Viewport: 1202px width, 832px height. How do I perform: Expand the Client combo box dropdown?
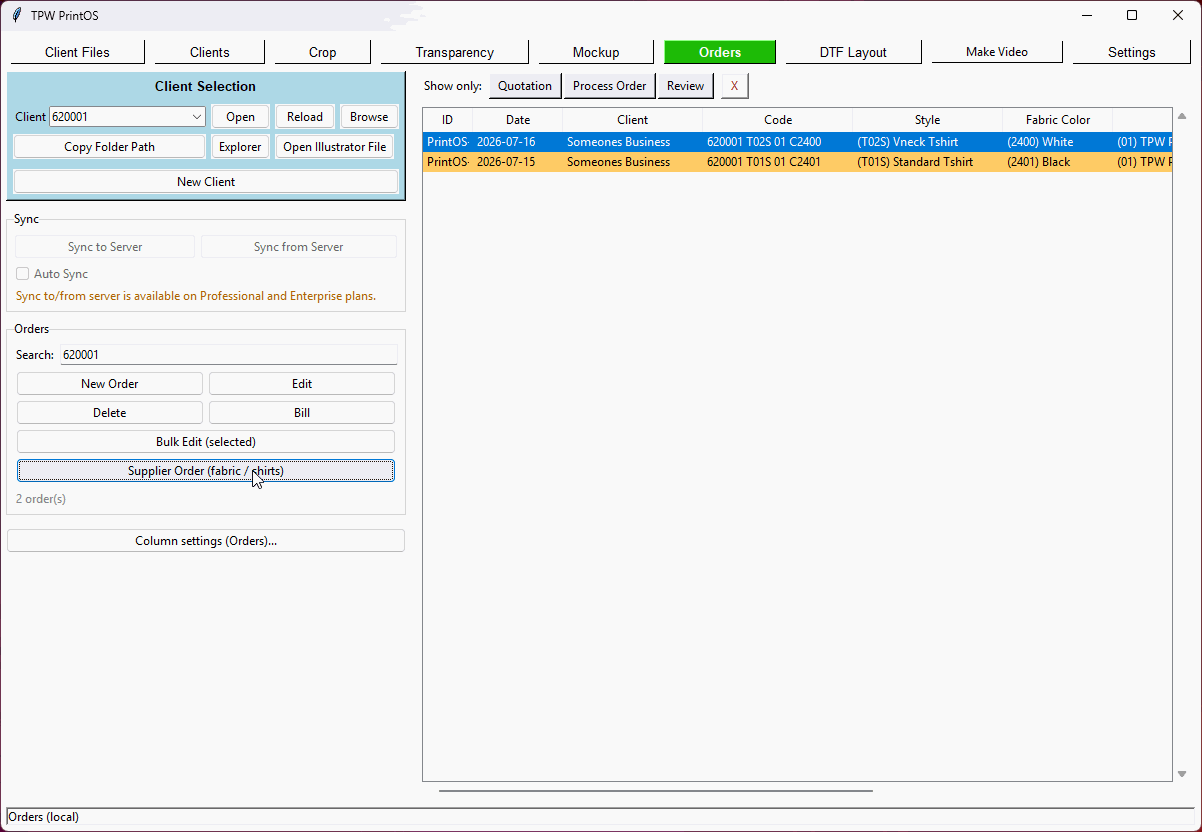pos(197,117)
